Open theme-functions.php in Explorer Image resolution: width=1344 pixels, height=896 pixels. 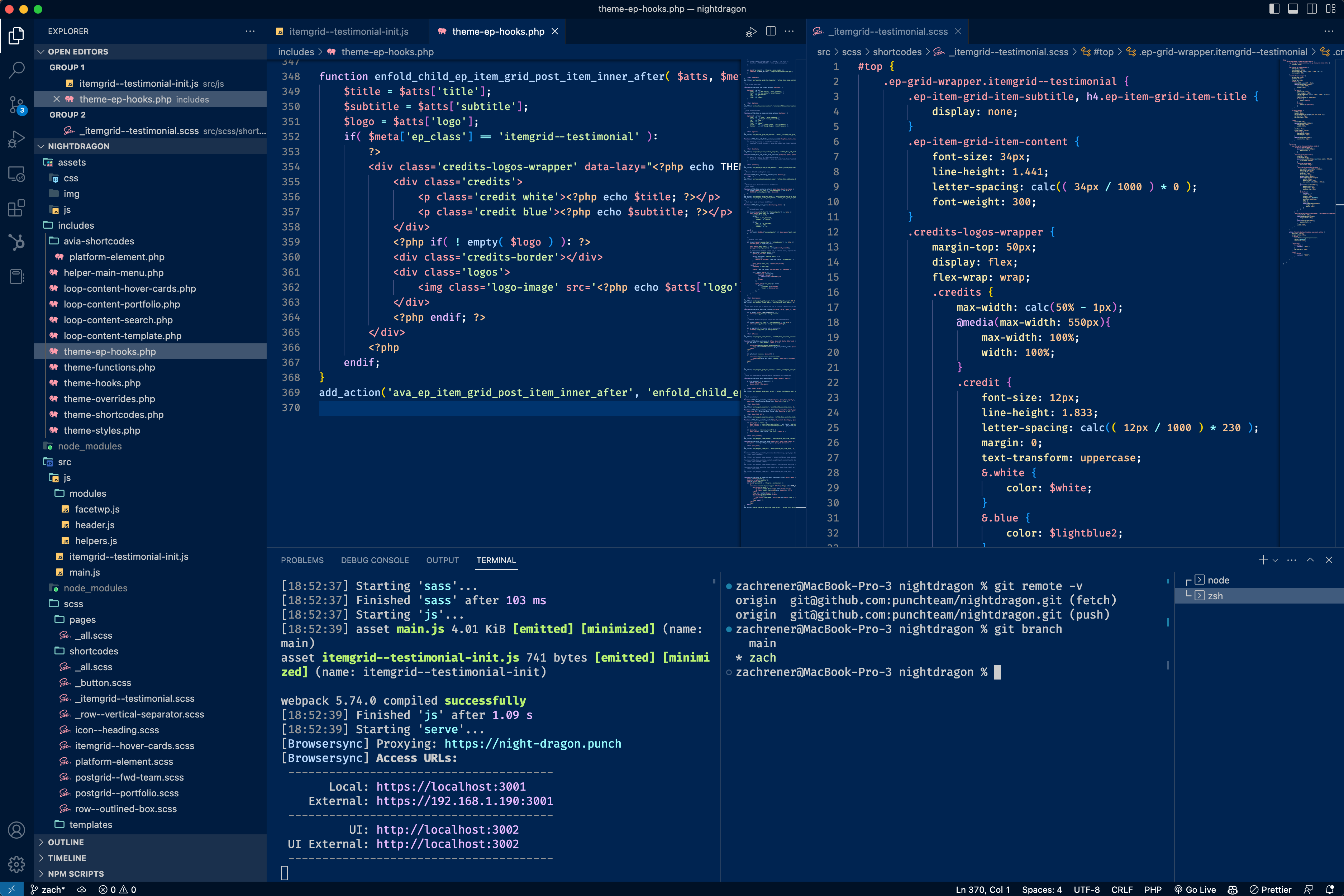coord(150,367)
